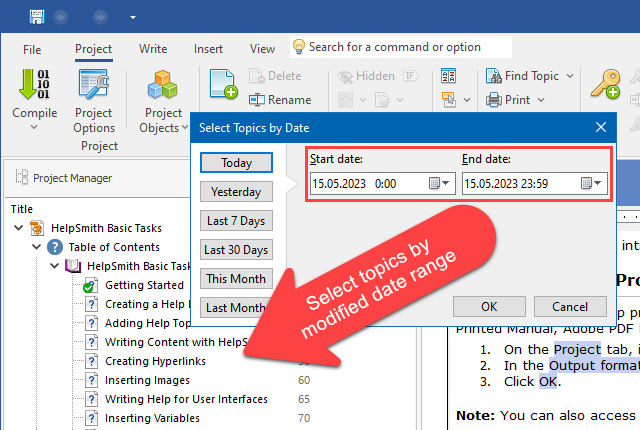
Task: Open the quick access toolbar customize arrow
Action: pos(133,18)
